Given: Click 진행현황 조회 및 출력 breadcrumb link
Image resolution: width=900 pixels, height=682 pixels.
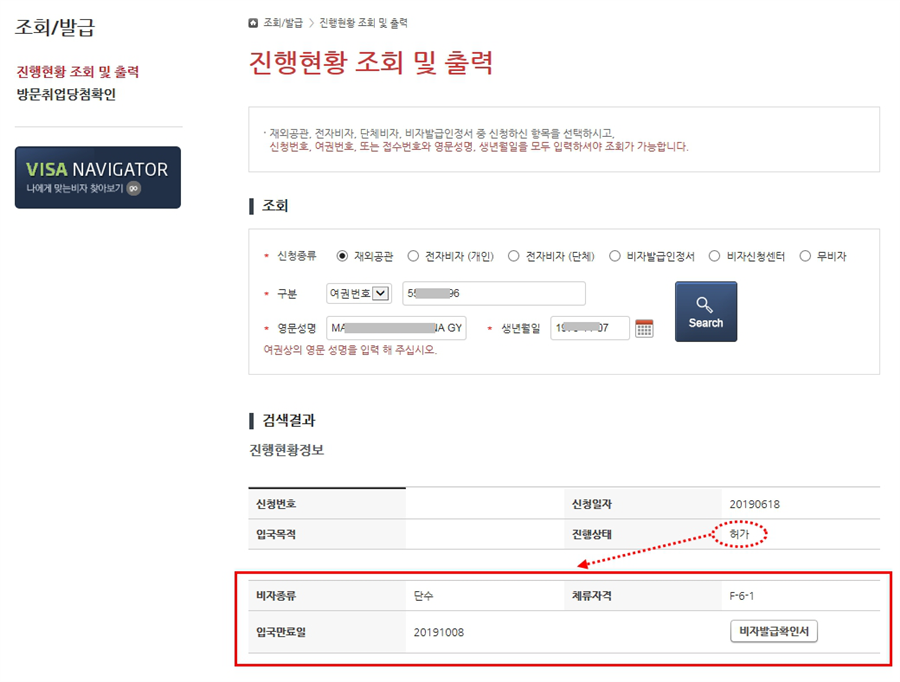Looking at the screenshot, I should point(363,23).
